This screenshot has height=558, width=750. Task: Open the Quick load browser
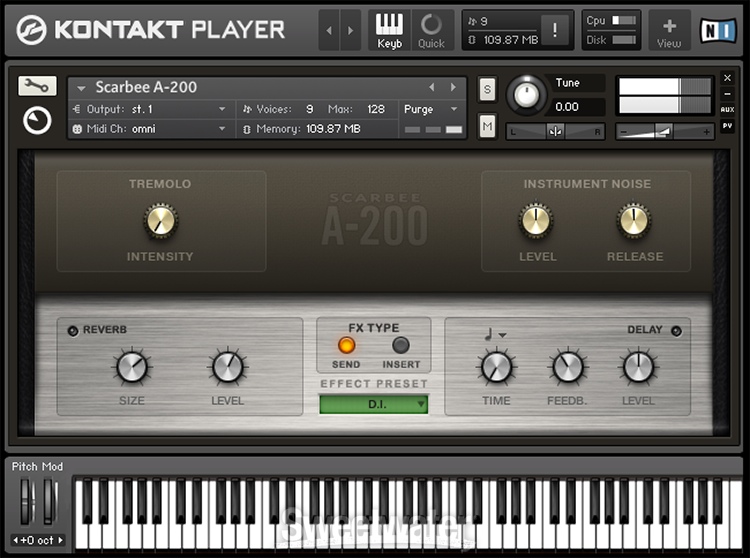tap(431, 31)
